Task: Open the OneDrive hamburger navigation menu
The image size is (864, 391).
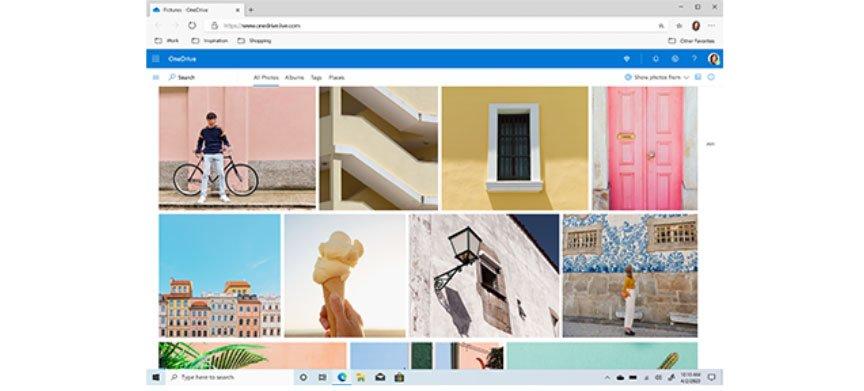Action: 156,78
